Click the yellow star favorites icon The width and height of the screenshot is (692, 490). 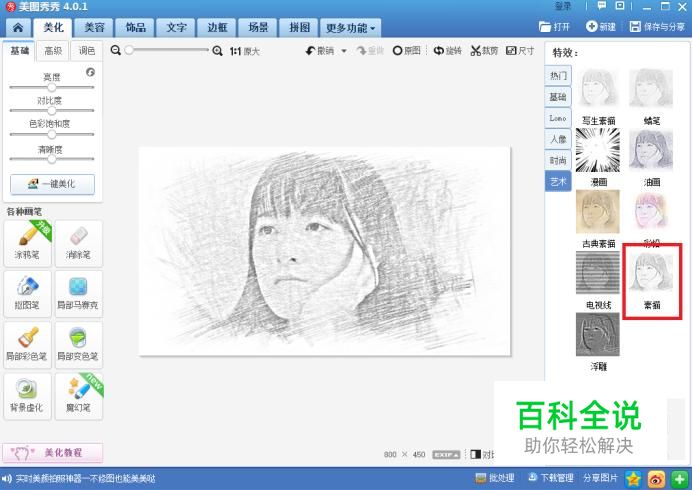633,479
